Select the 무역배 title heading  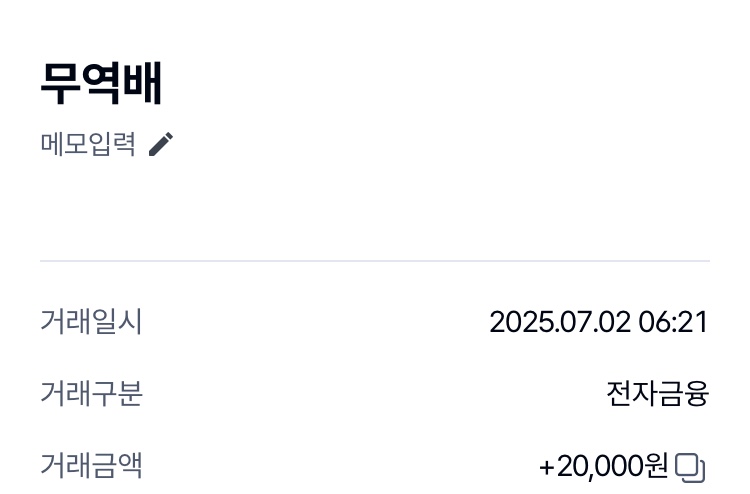[101, 84]
